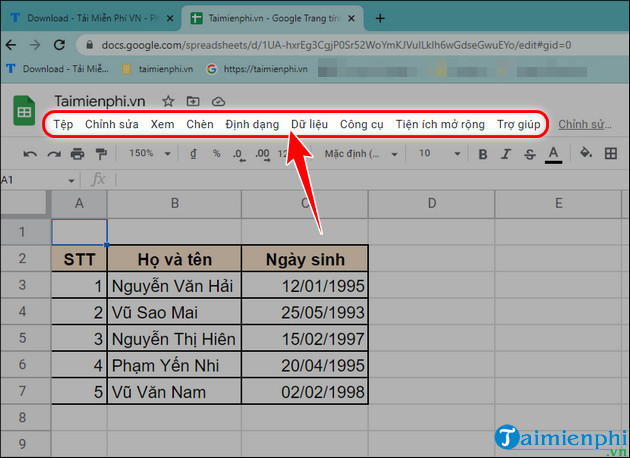630x458 pixels.
Task: Toggle italic formatting
Action: pyautogui.click(x=506, y=154)
